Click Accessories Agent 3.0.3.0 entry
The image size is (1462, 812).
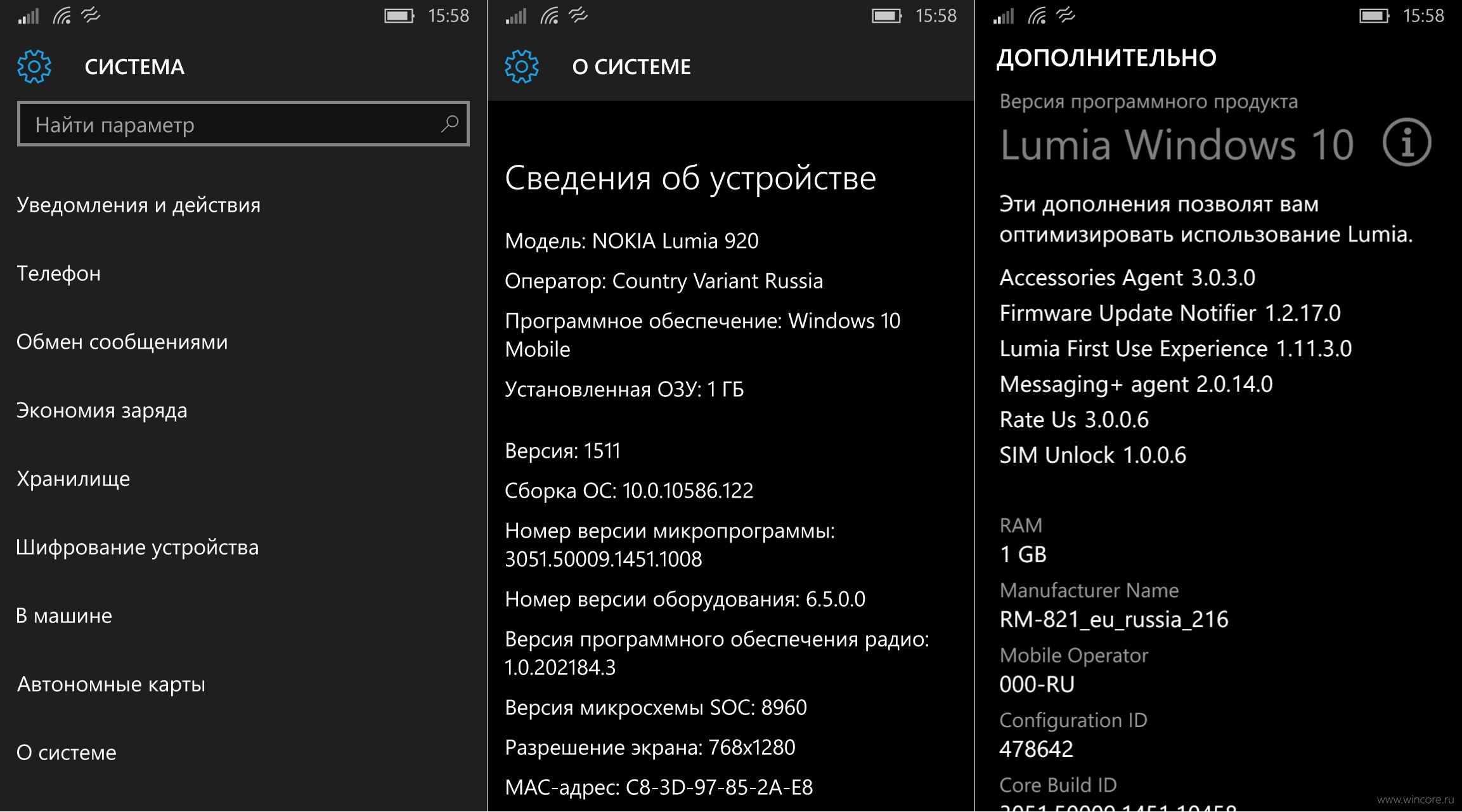(1127, 278)
